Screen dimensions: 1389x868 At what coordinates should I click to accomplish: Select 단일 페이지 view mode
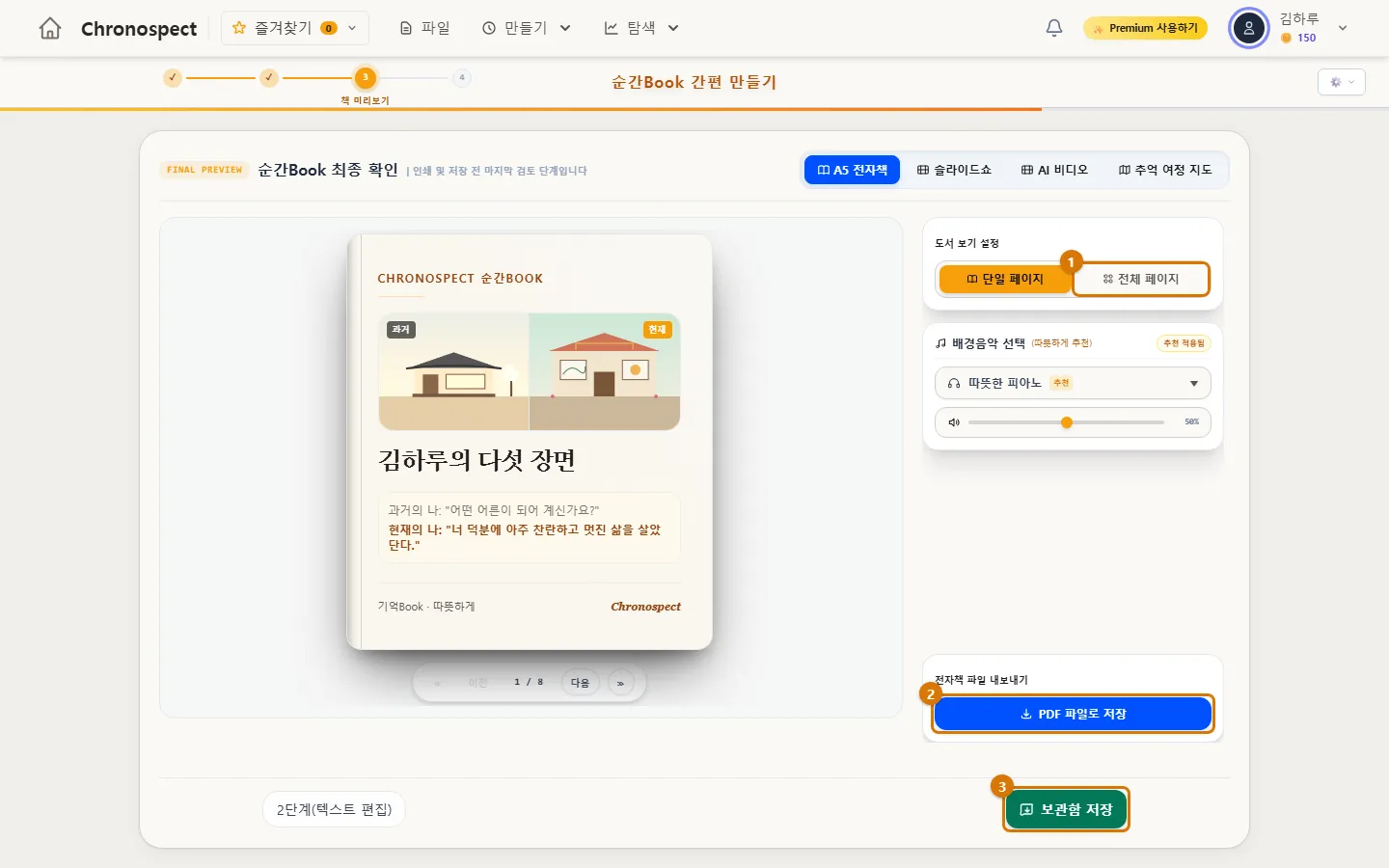(1005, 279)
